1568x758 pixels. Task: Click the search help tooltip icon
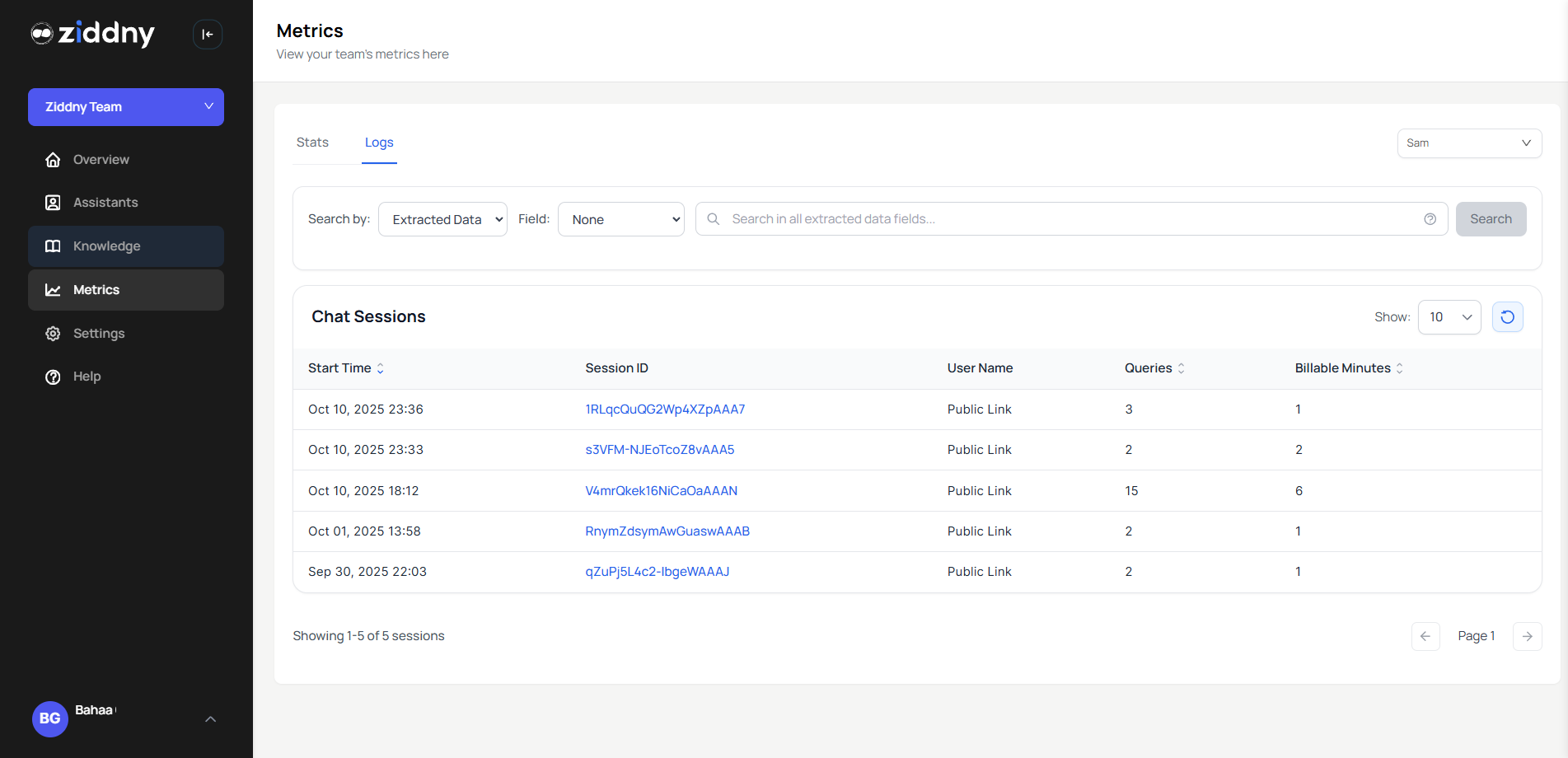click(x=1430, y=218)
